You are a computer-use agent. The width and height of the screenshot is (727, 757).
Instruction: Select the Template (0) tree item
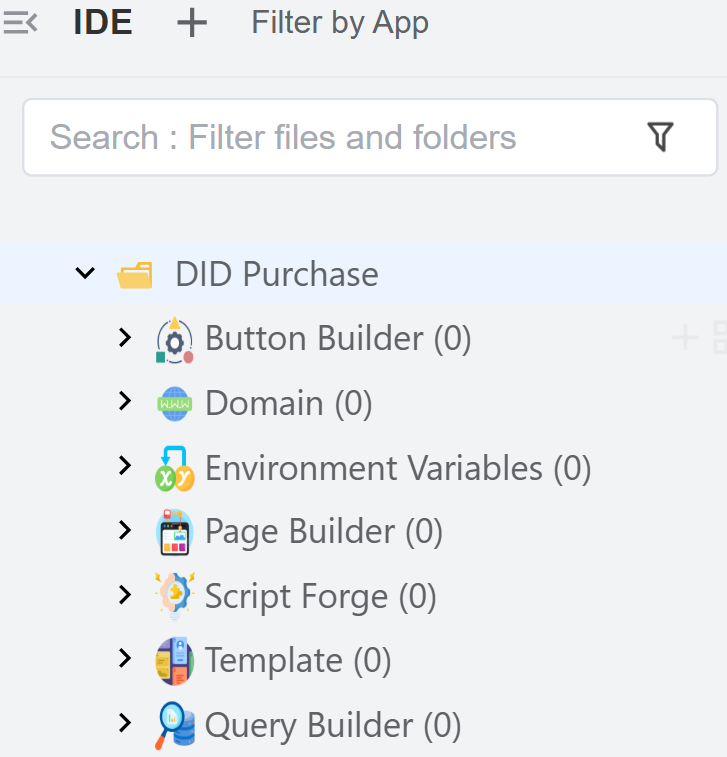[x=298, y=661]
